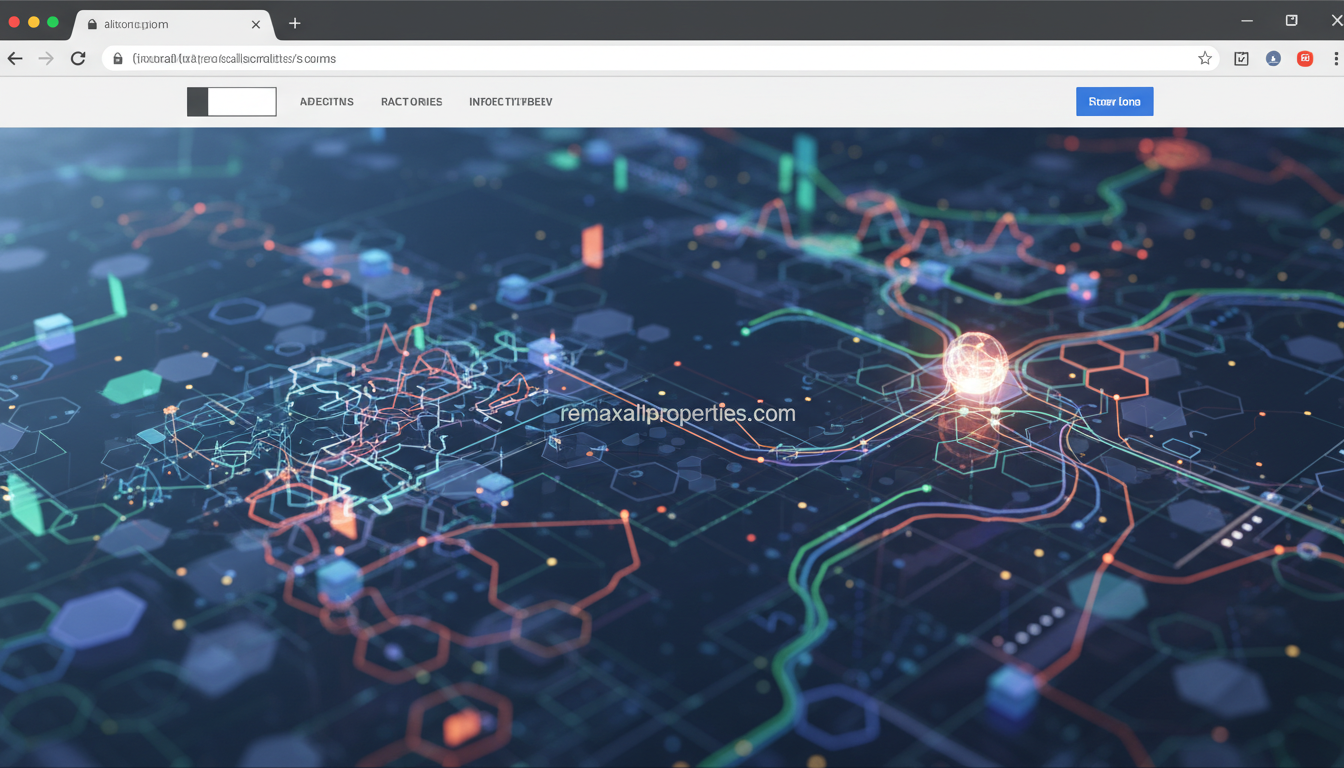Open the red extension icon
Image resolution: width=1344 pixels, height=768 pixels.
[1305, 59]
